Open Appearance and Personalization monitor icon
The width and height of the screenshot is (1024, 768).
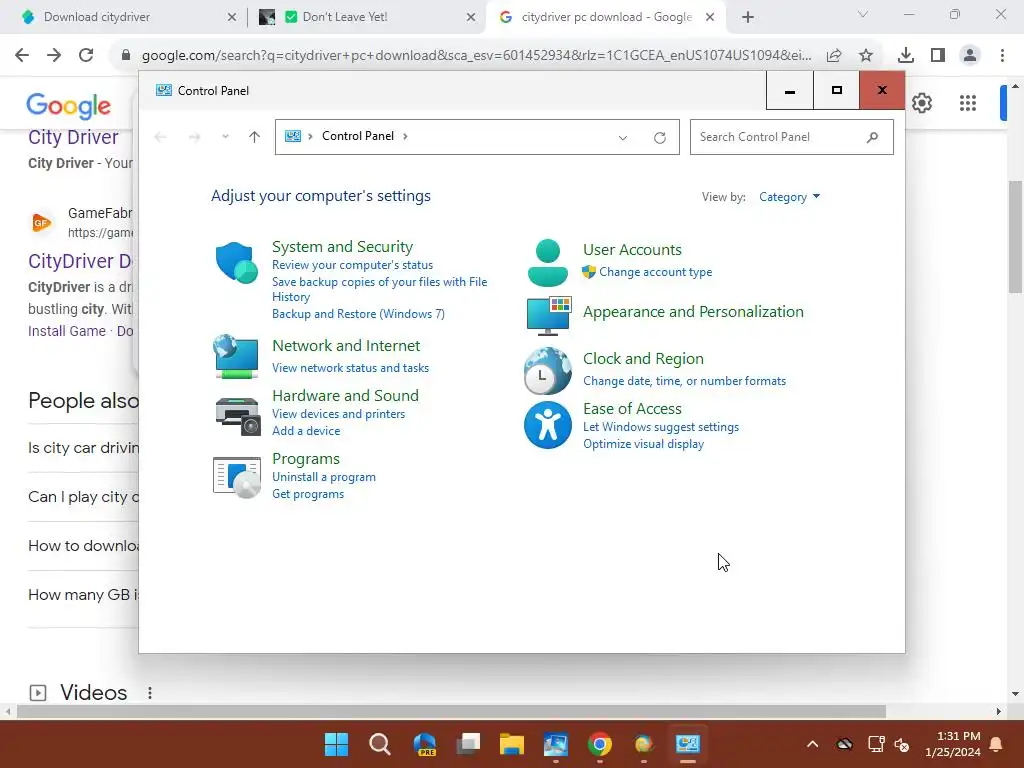point(549,315)
